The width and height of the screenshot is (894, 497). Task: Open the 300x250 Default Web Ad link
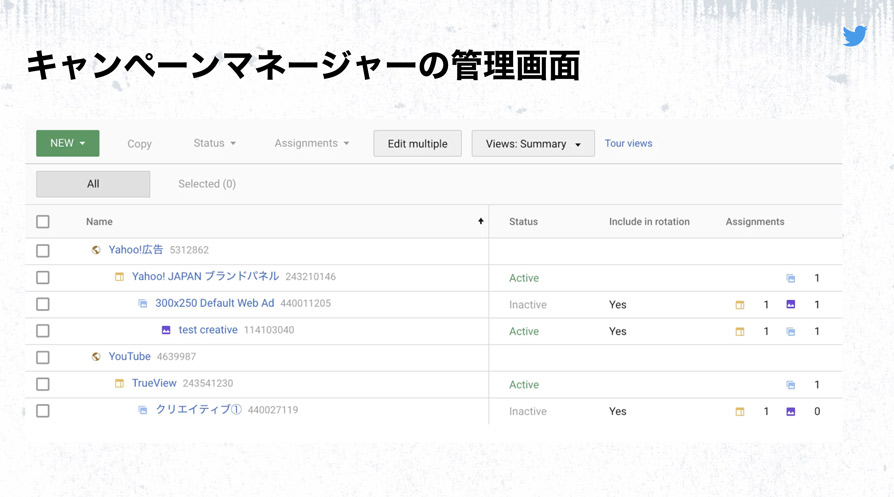[x=214, y=303]
